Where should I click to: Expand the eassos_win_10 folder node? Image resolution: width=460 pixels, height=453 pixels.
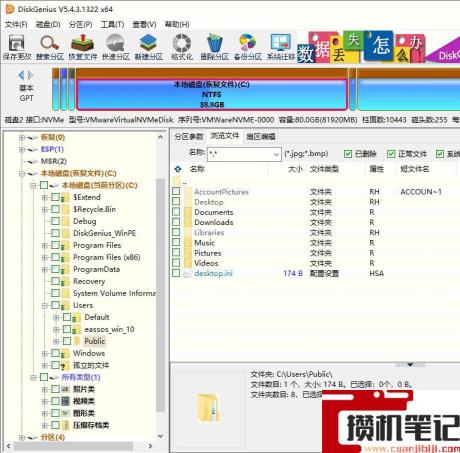click(x=56, y=329)
